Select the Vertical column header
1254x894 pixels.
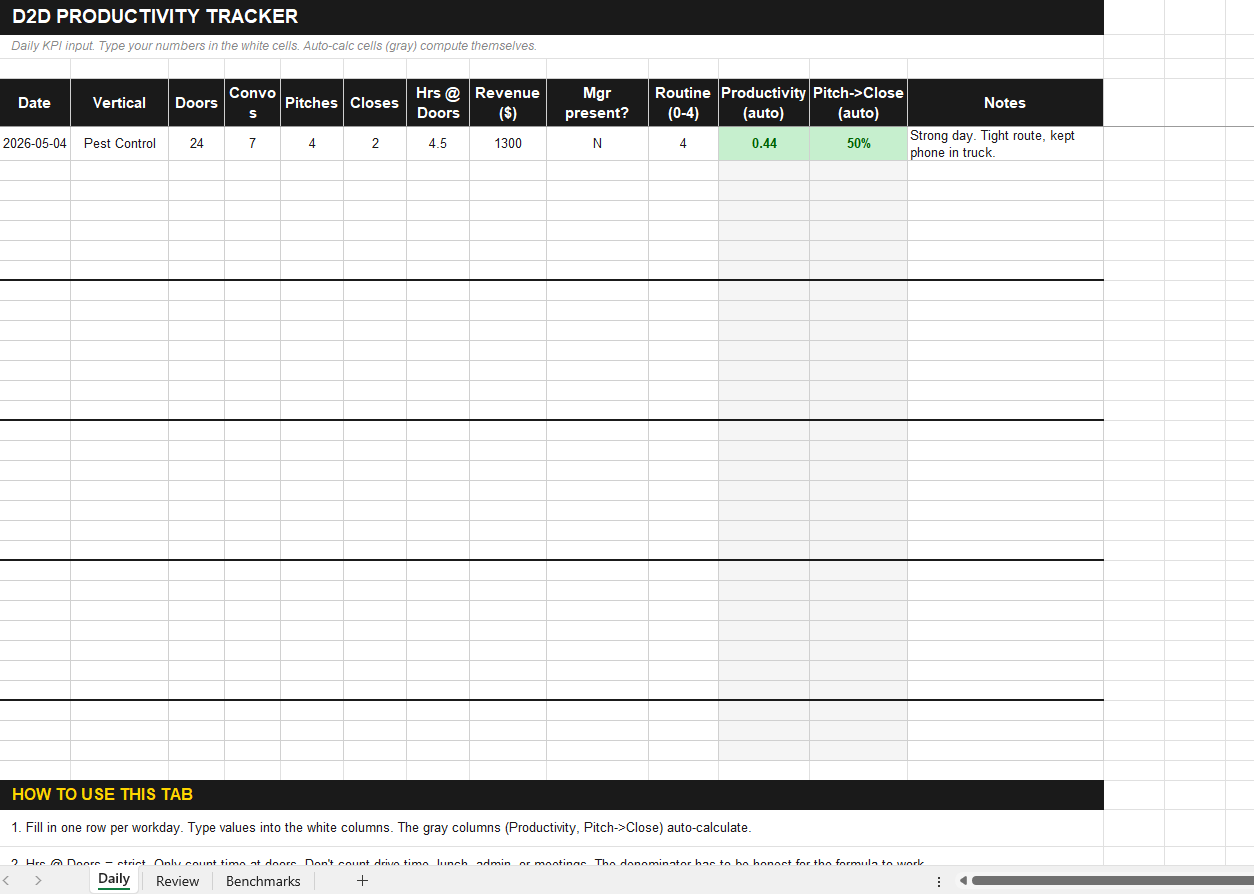pyautogui.click(x=119, y=103)
